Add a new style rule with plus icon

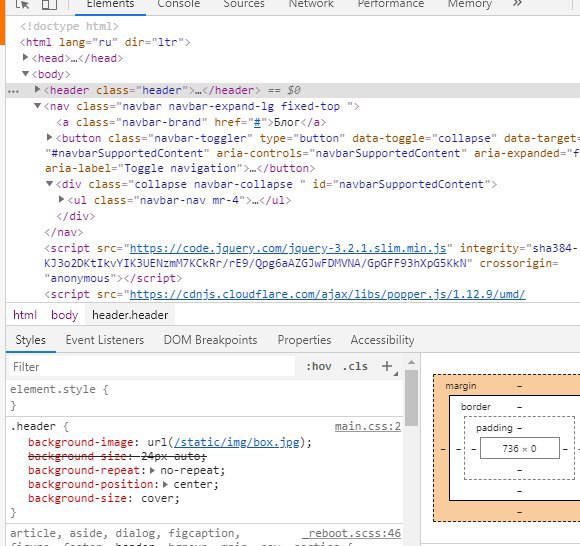point(387,366)
